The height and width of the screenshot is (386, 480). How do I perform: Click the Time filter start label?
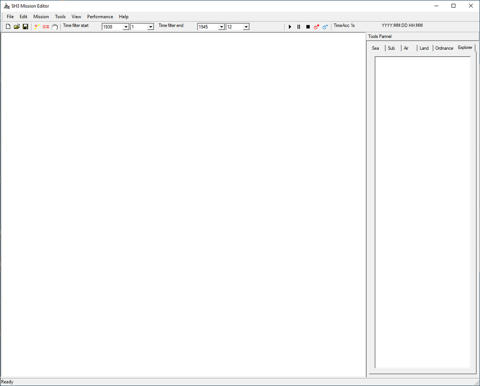click(x=76, y=25)
